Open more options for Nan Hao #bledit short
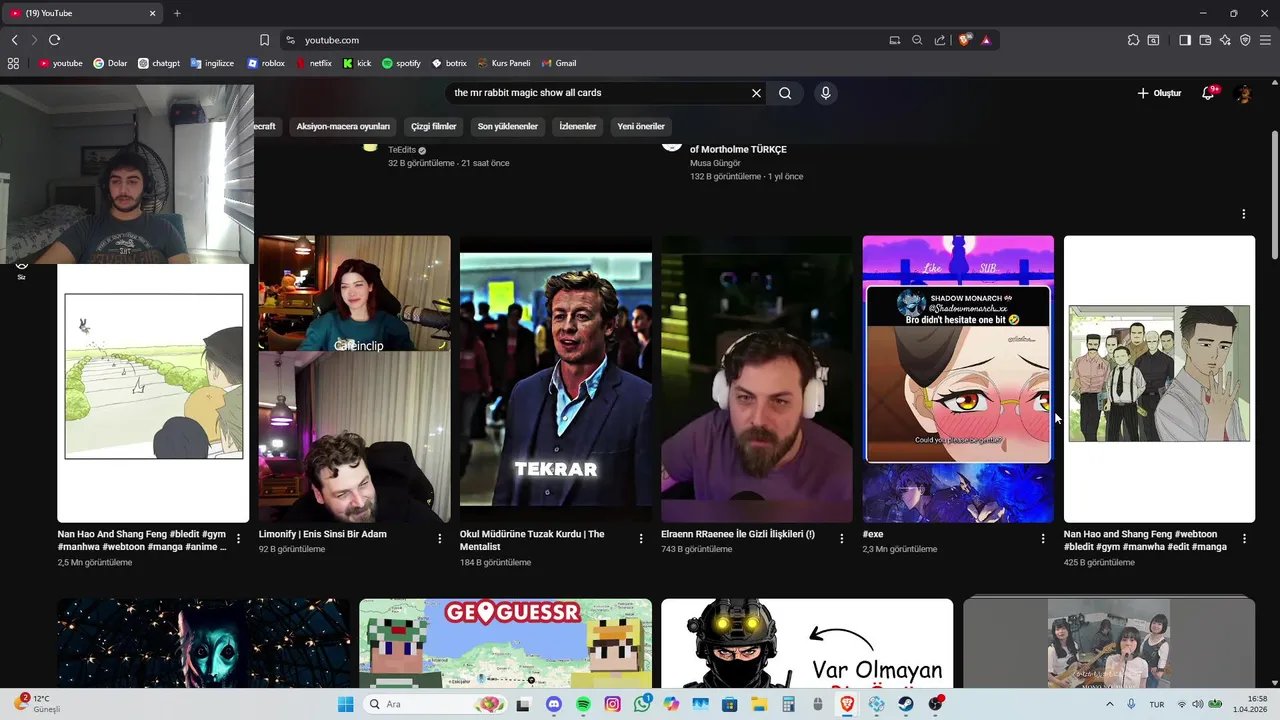Image resolution: width=1280 pixels, height=720 pixels. 238,538
